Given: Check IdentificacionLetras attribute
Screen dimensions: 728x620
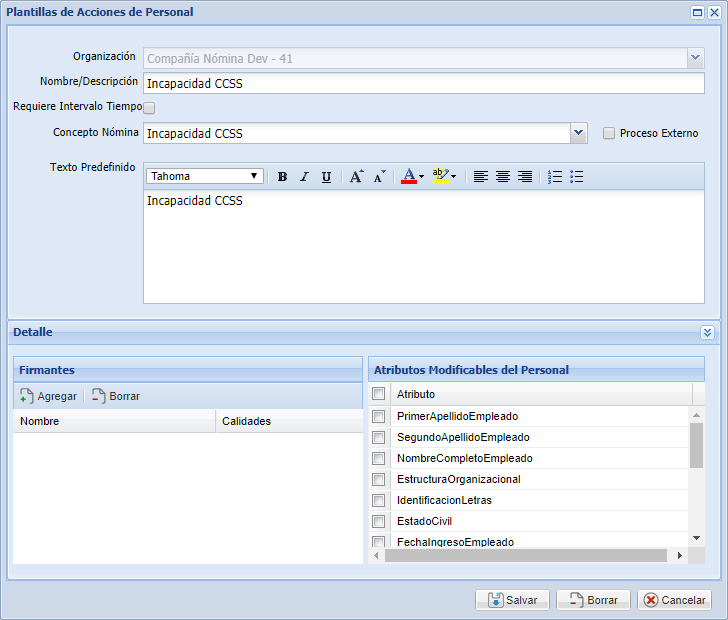Looking at the screenshot, I should pyautogui.click(x=378, y=500).
